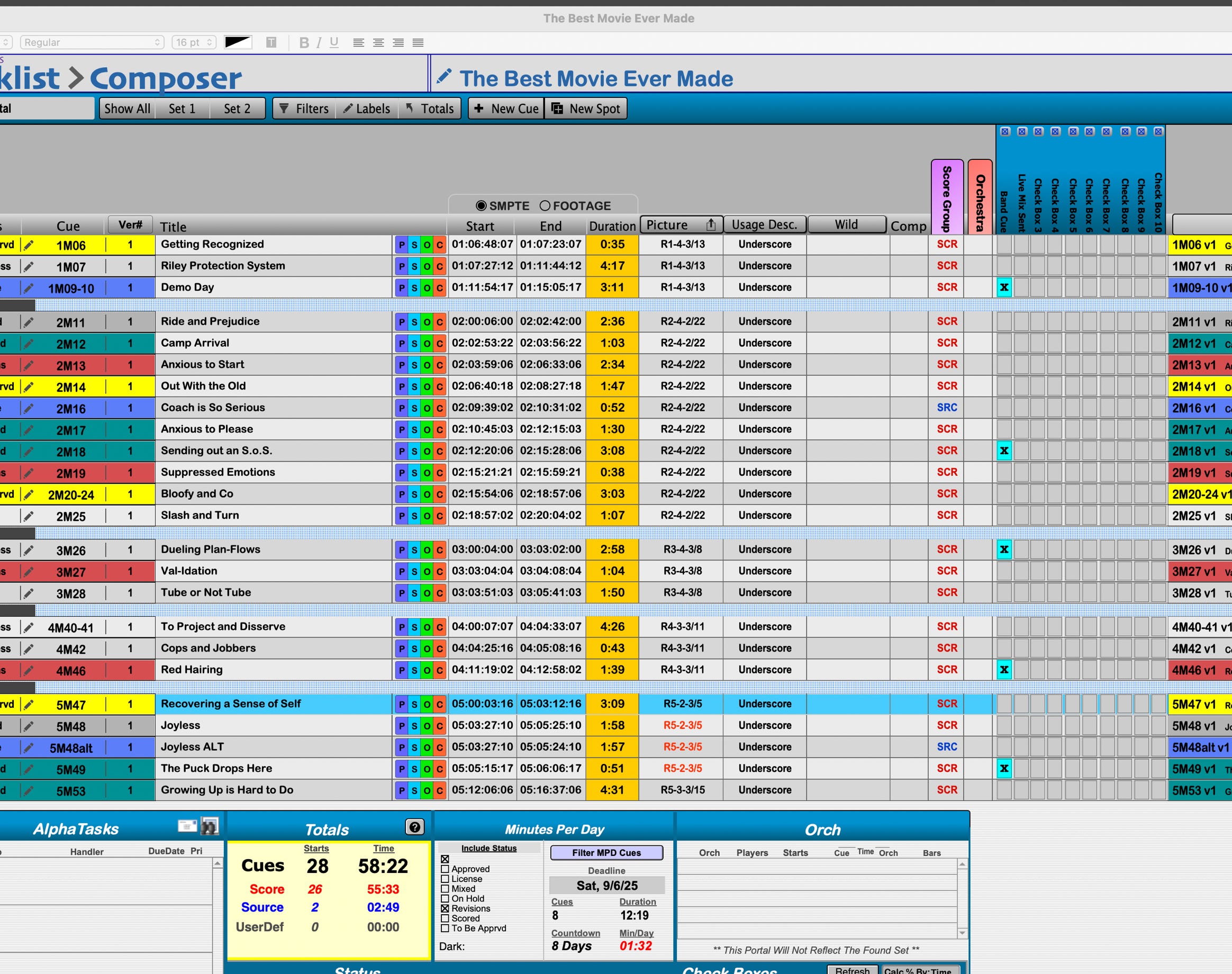Select the Show All tab

[127, 109]
